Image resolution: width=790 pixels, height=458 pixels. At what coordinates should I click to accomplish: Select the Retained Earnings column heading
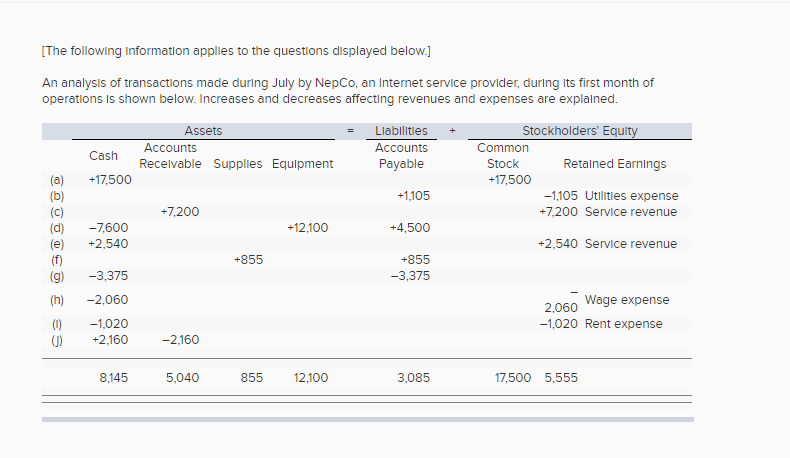click(x=614, y=164)
